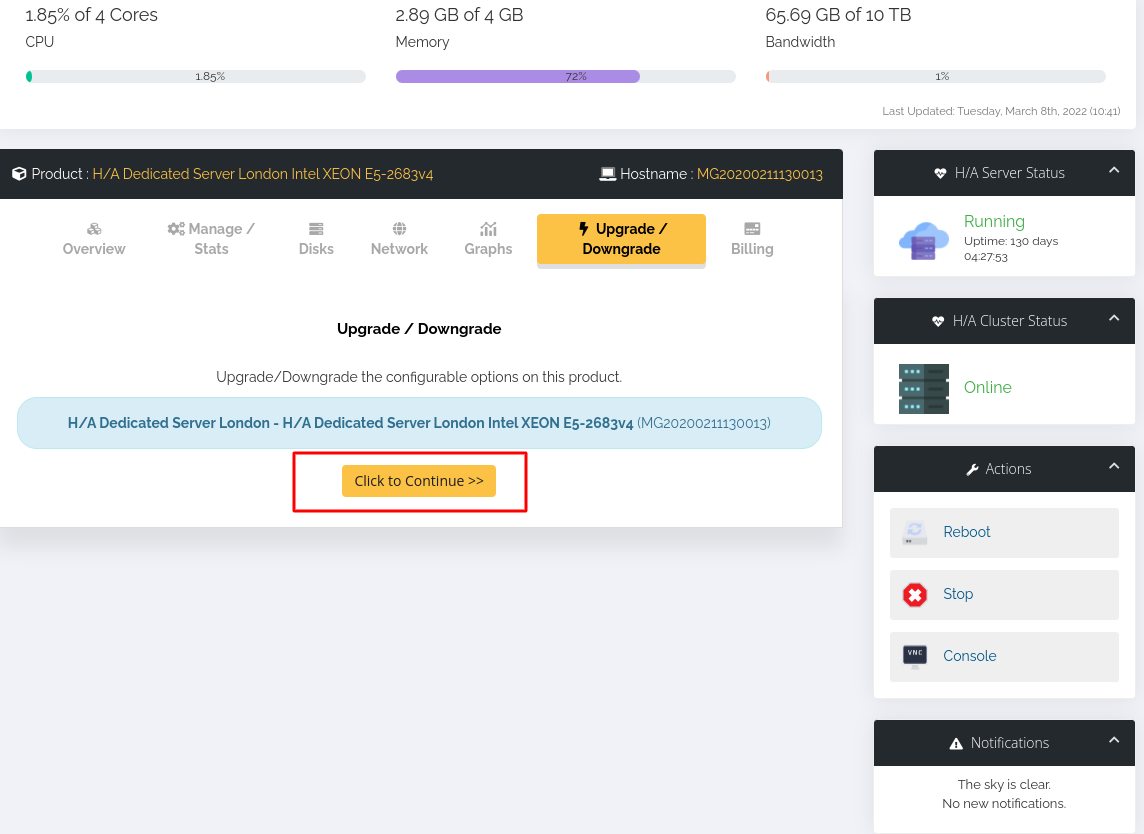Viewport: 1144px width, 834px height.
Task: Click the hostname MG20200211130013 link
Action: [x=760, y=174]
